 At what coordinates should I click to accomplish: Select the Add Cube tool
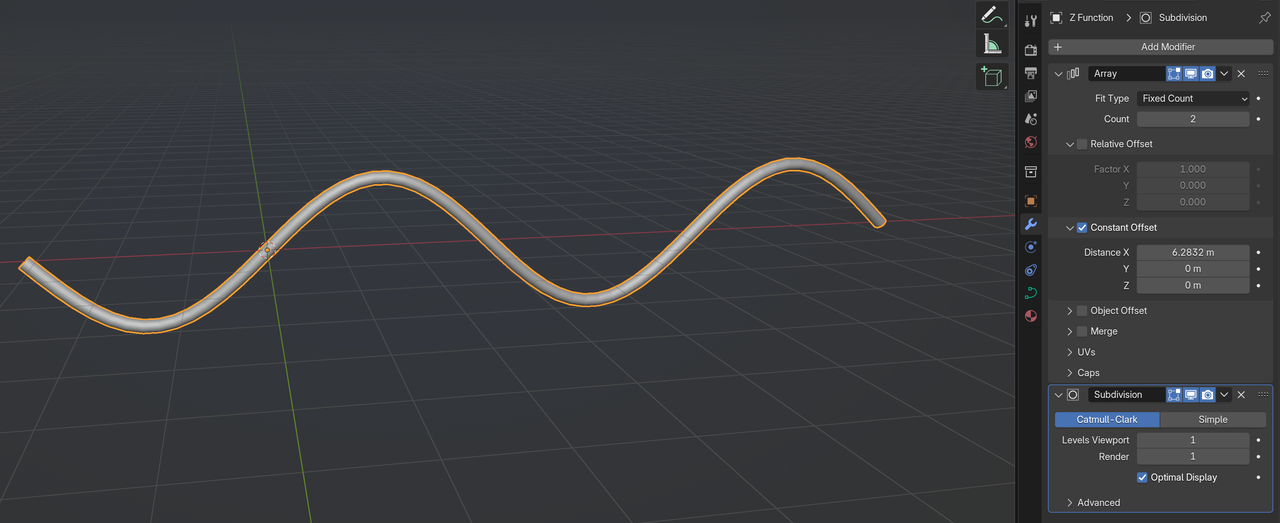pyautogui.click(x=992, y=77)
